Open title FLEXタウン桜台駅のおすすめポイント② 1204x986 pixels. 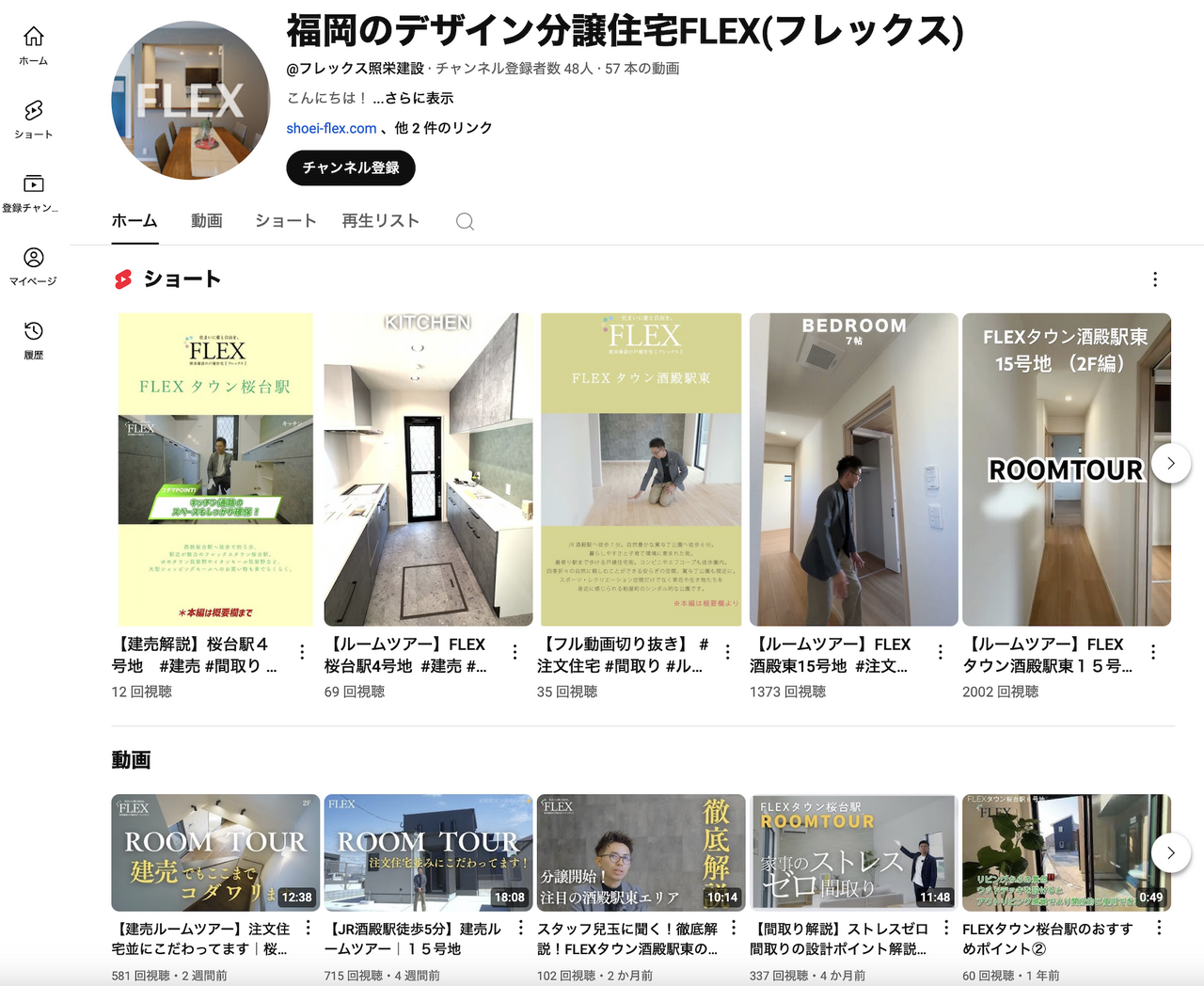tap(1048, 939)
